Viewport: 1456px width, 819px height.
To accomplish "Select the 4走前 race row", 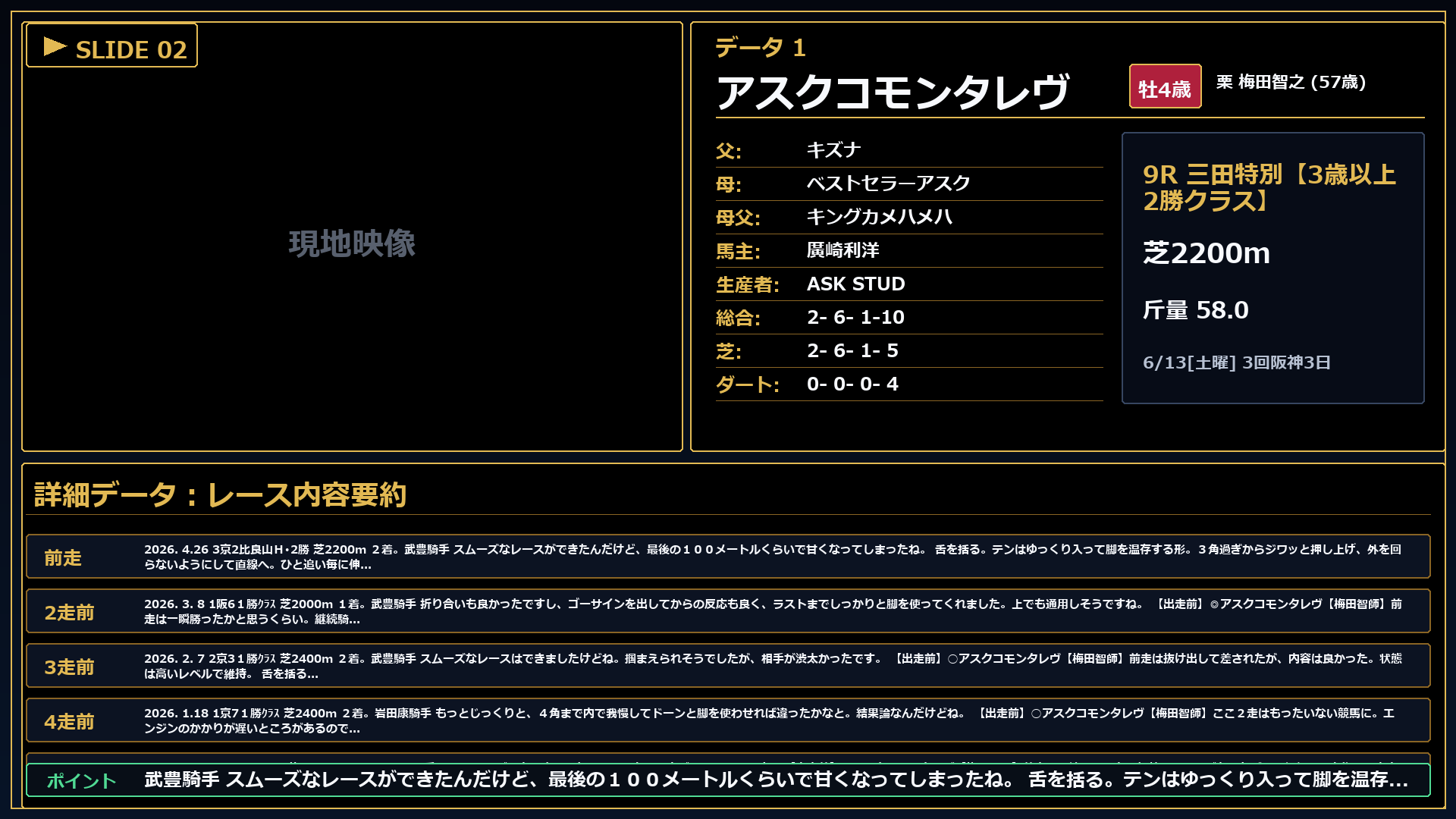I will [x=728, y=720].
